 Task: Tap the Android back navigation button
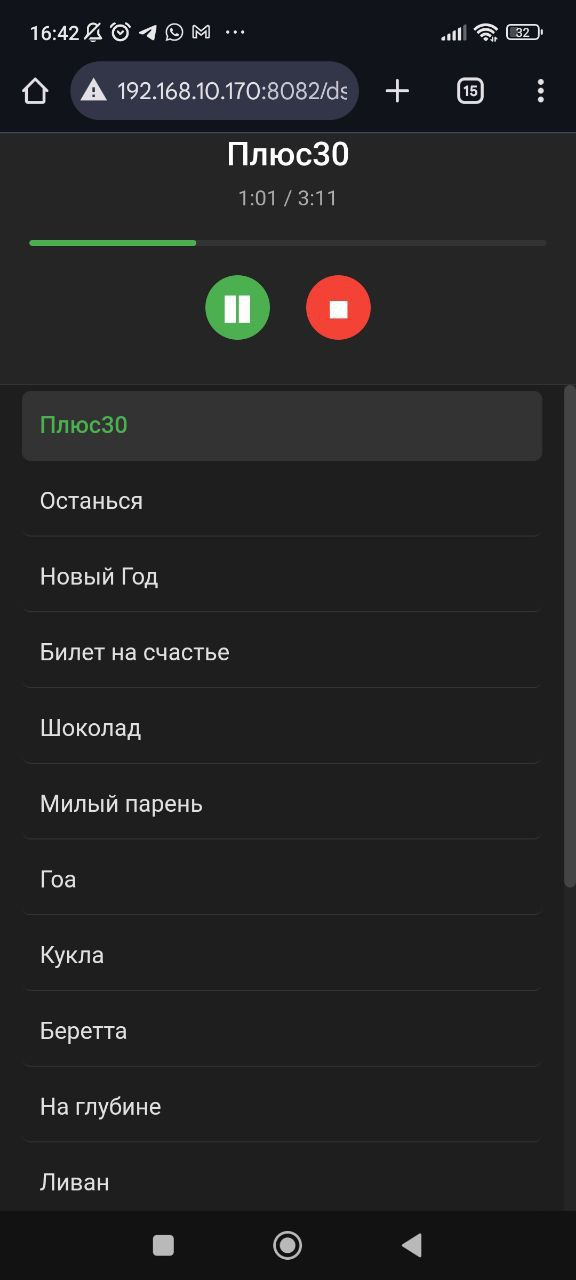coord(411,1245)
